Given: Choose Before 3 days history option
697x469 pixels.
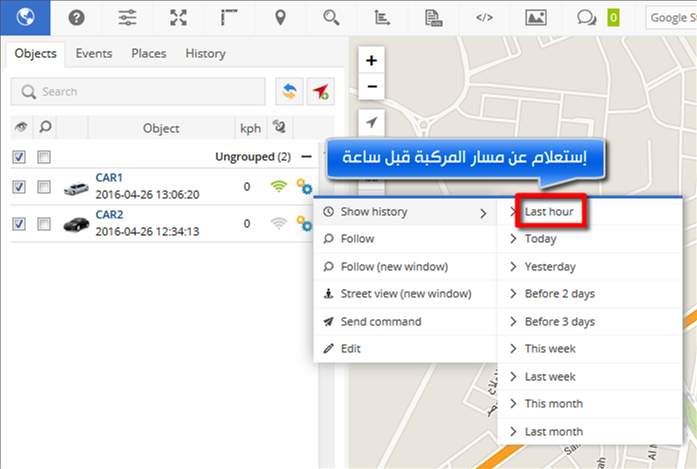Looking at the screenshot, I should [x=590, y=321].
